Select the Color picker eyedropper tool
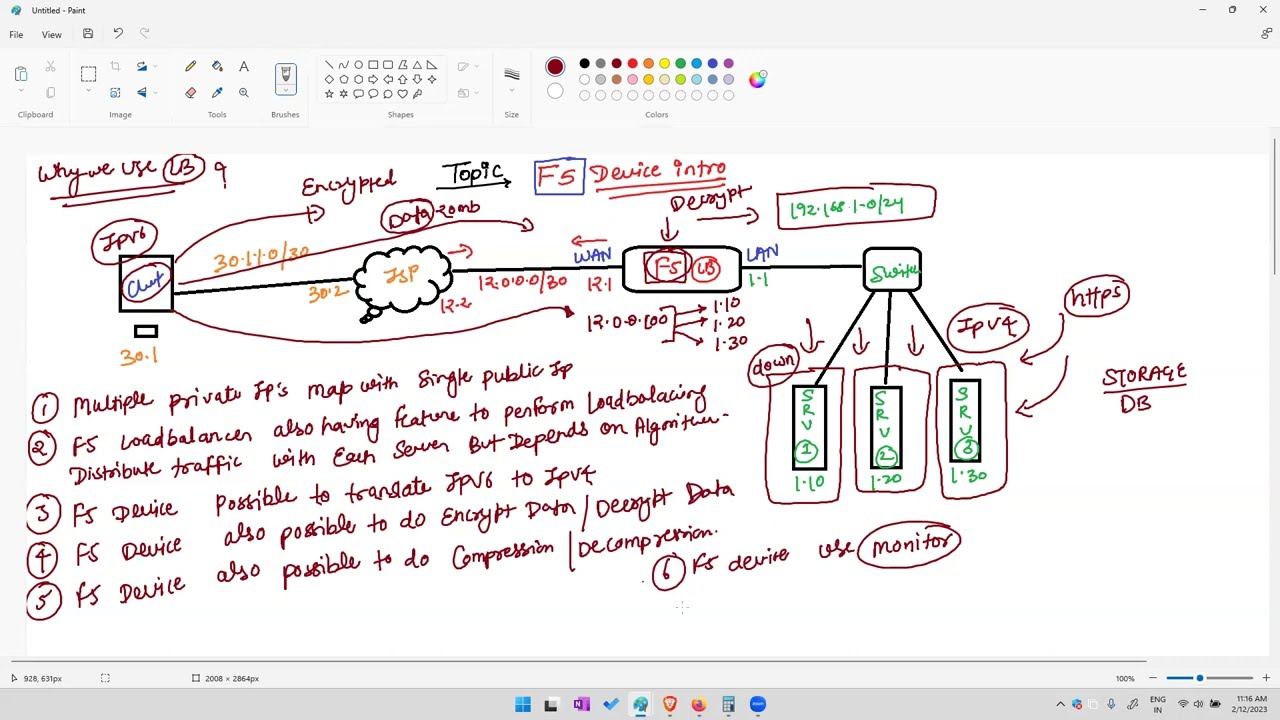This screenshot has height=720, width=1280. [217, 93]
